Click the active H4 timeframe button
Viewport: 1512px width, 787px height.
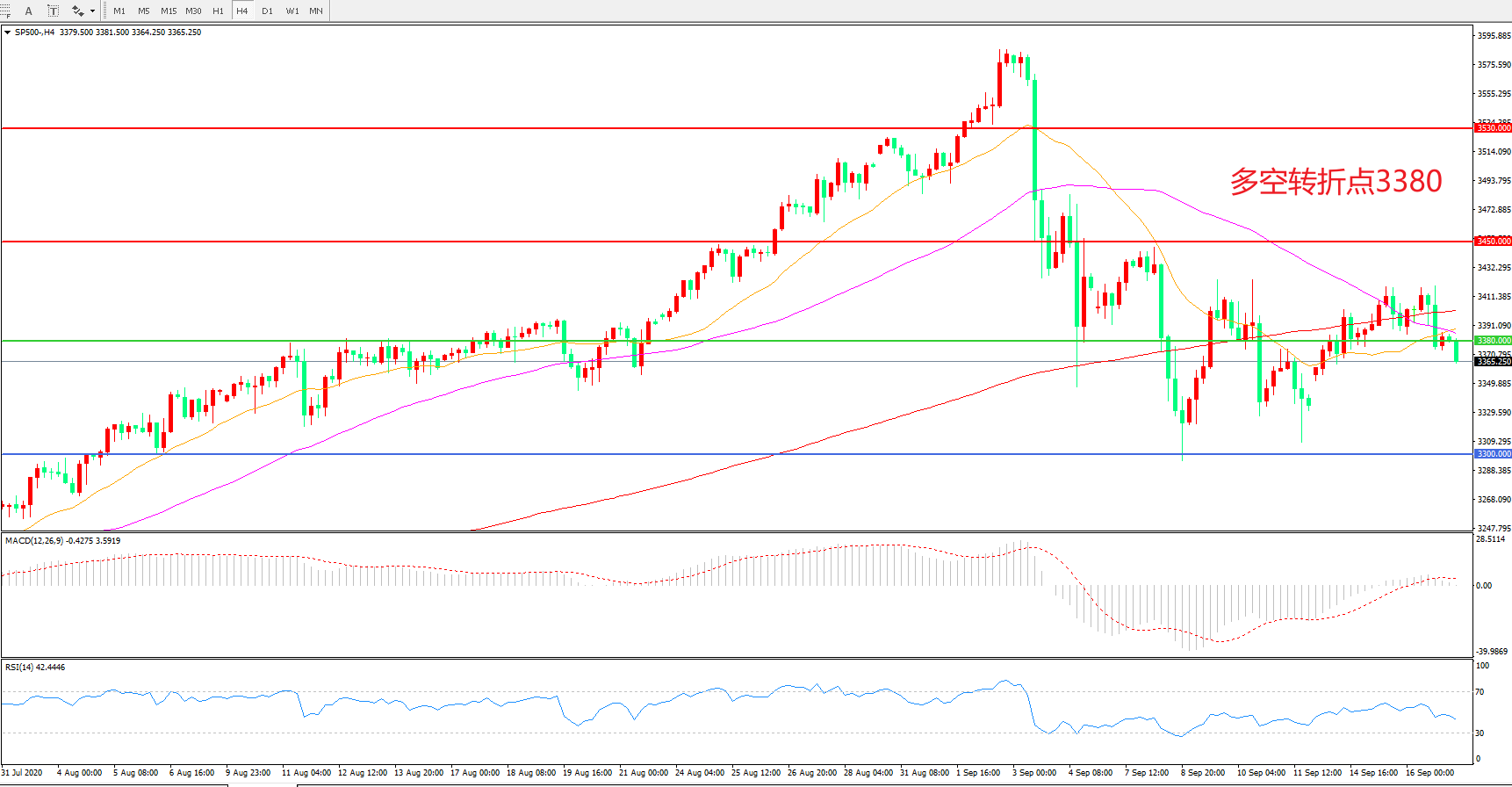pos(242,11)
